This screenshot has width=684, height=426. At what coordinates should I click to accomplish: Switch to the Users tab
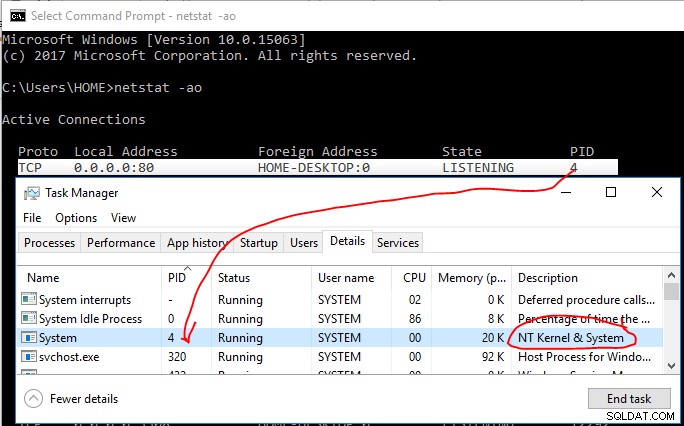[x=304, y=243]
